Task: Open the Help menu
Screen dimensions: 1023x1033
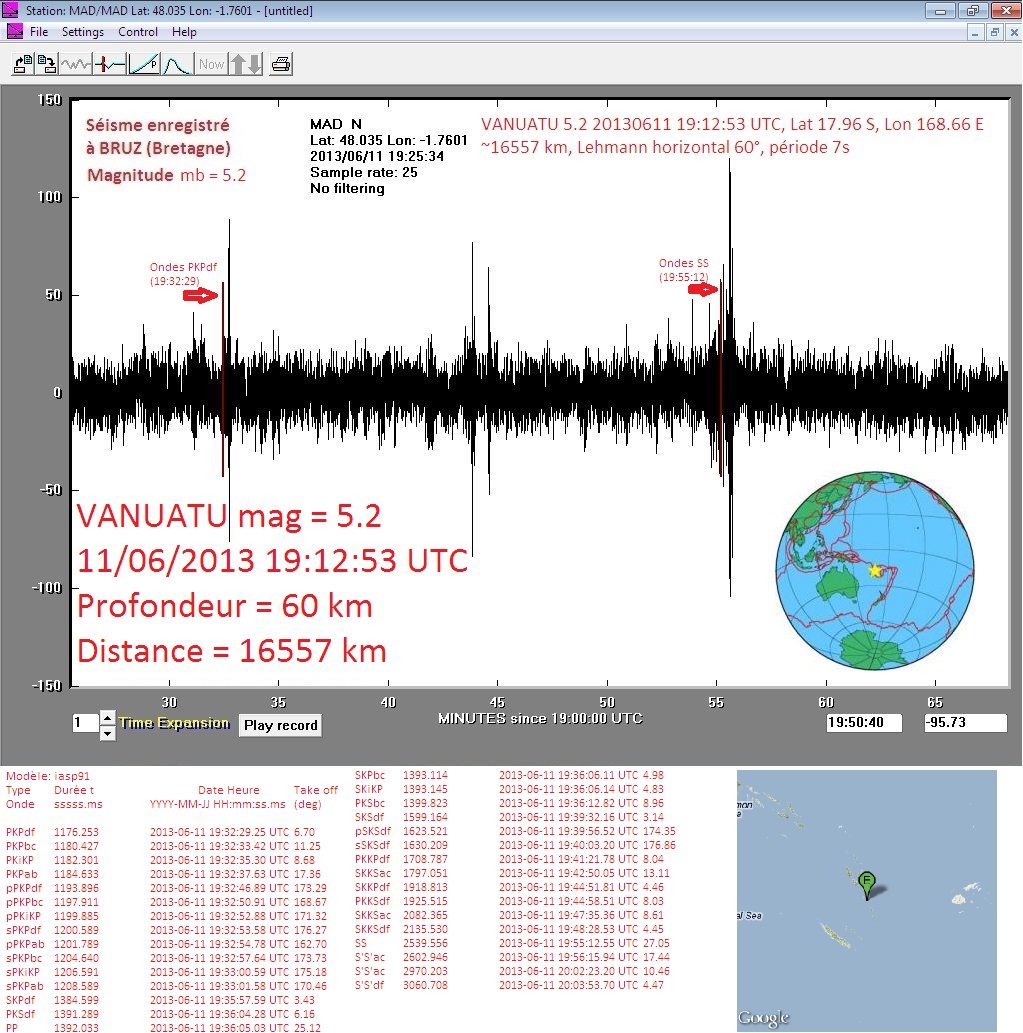Action: pos(184,32)
